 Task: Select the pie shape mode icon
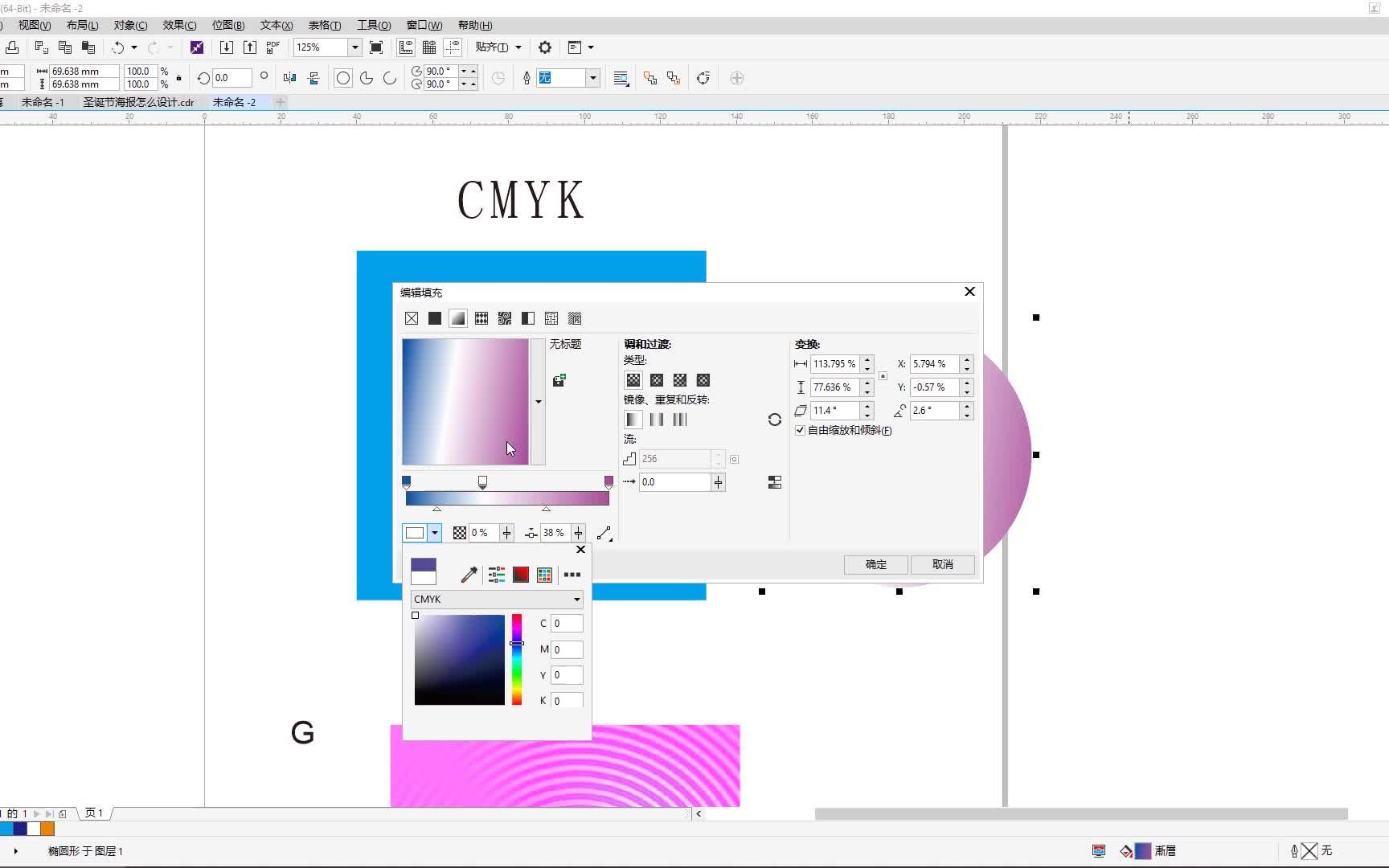[367, 78]
